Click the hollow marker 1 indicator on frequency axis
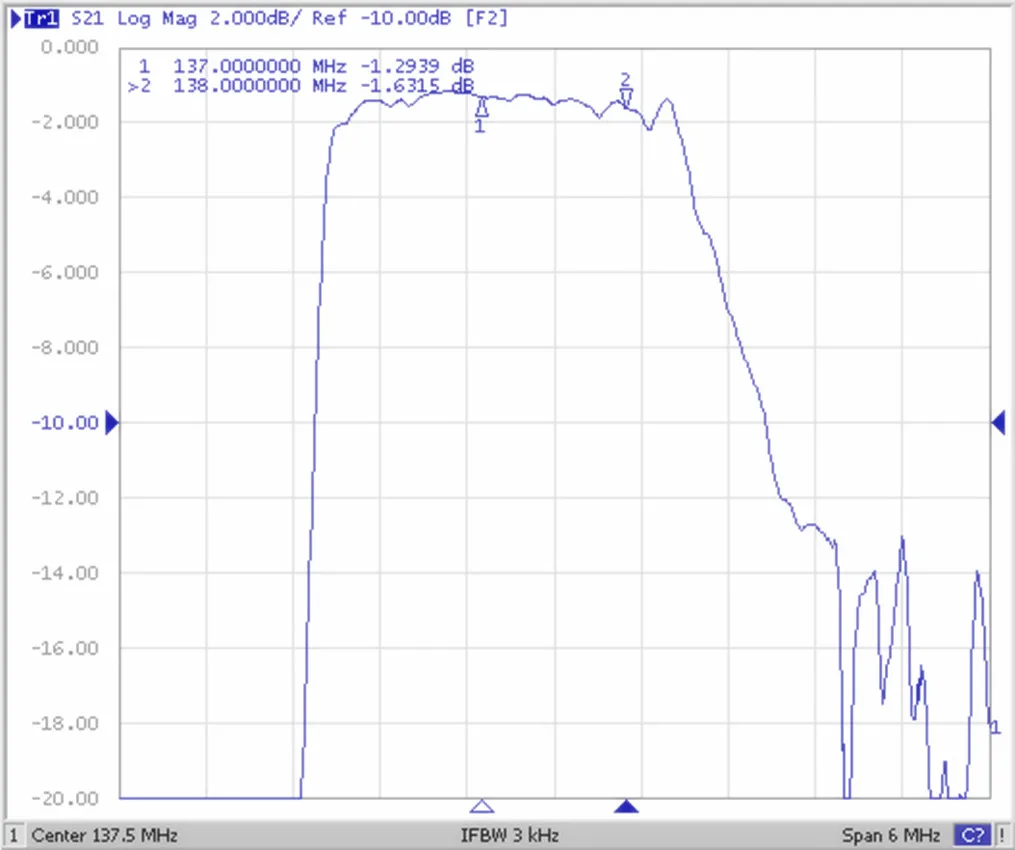1015x850 pixels. [x=482, y=806]
